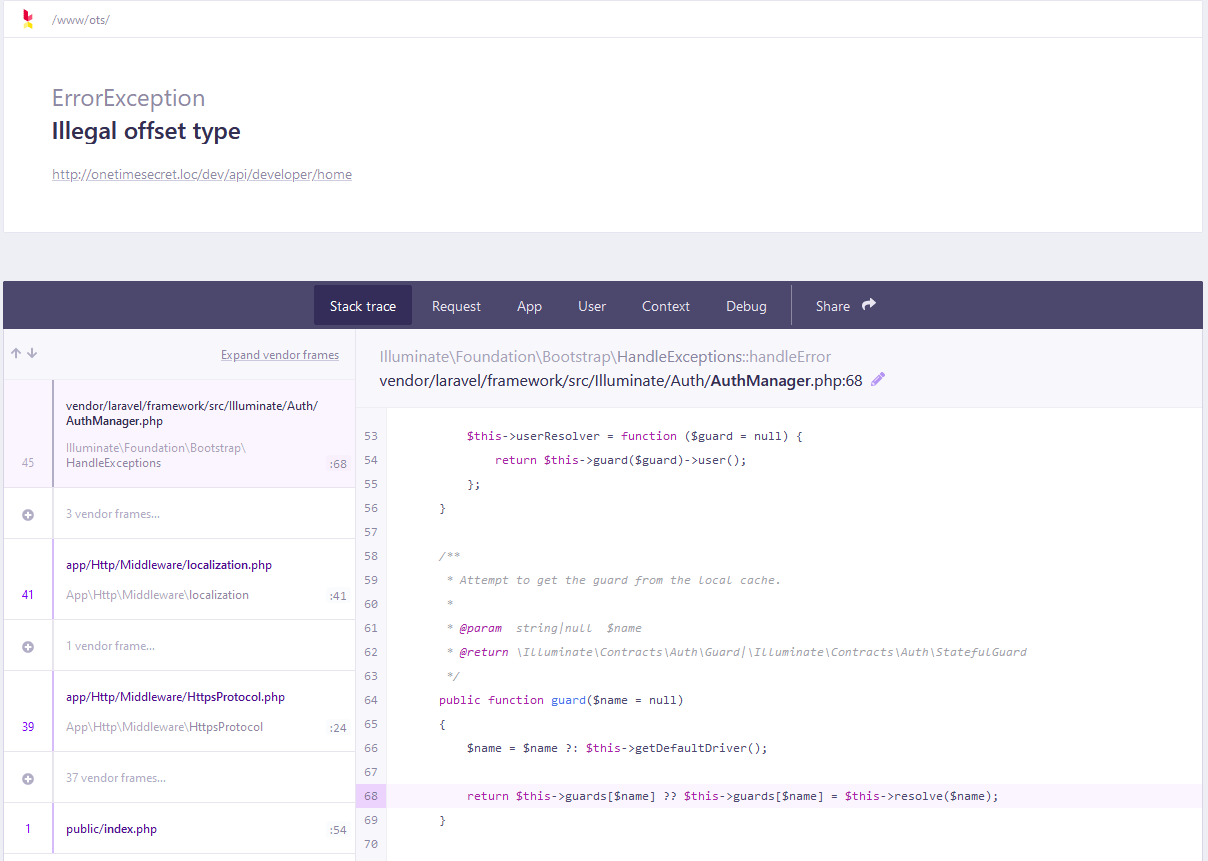Click the Share arrow icon
The width and height of the screenshot is (1208, 861).
[x=869, y=305]
